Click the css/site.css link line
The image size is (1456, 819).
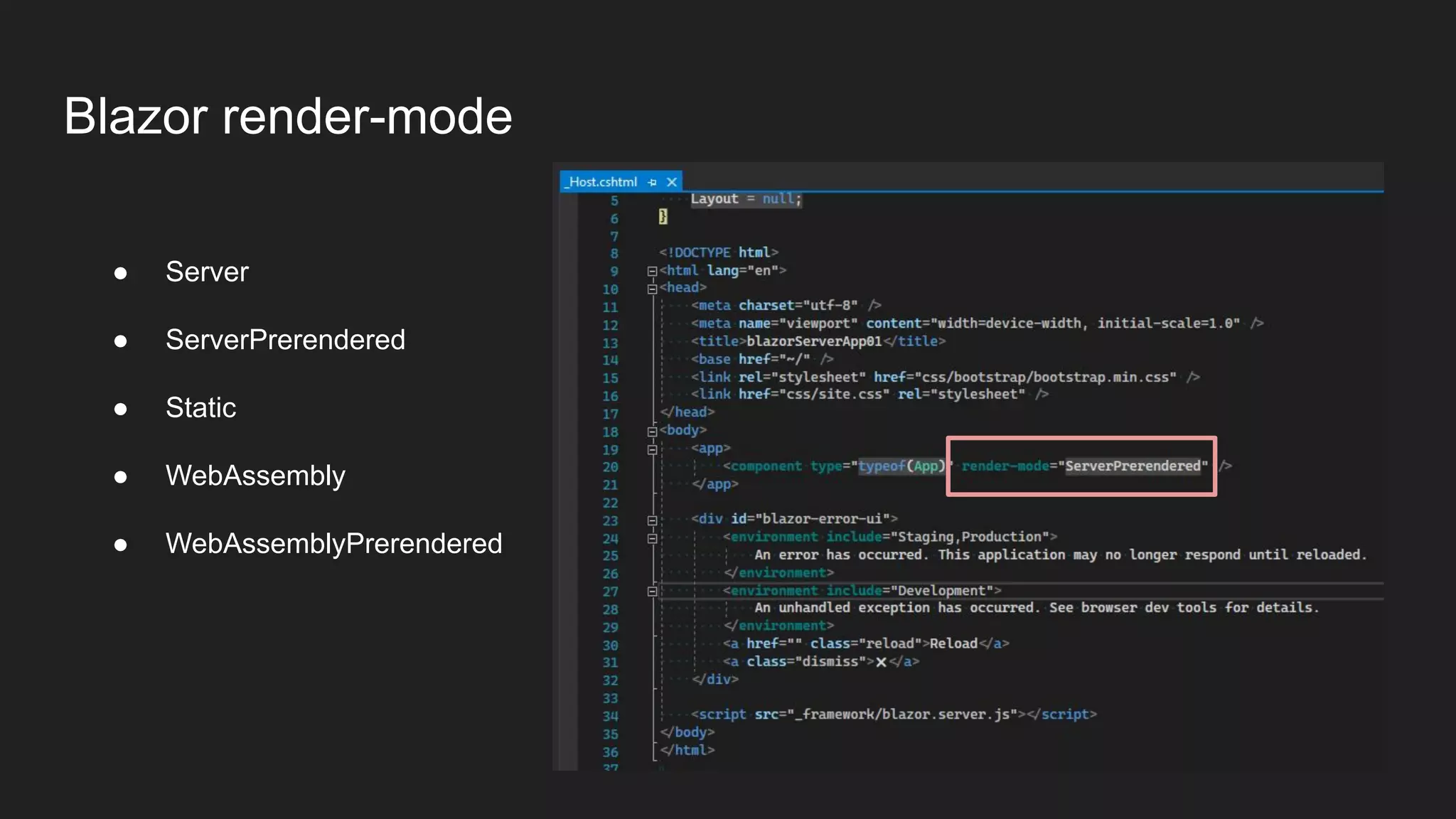pos(870,395)
